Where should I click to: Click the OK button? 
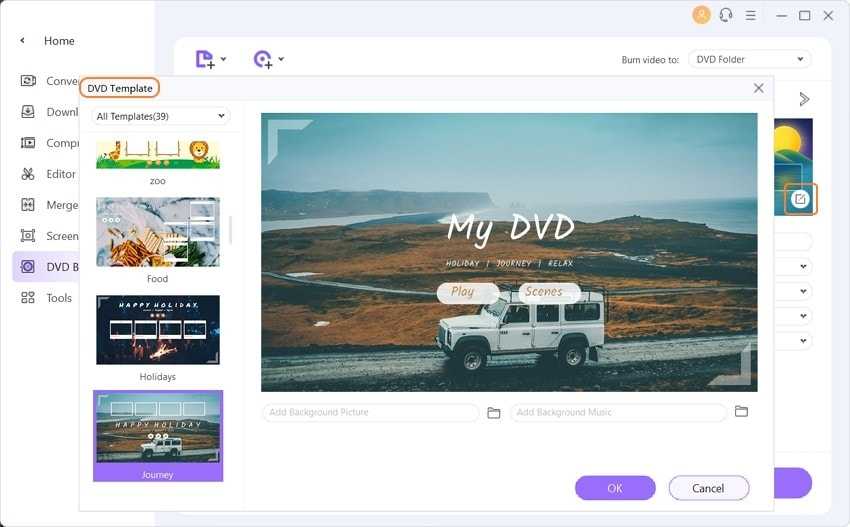(x=615, y=488)
